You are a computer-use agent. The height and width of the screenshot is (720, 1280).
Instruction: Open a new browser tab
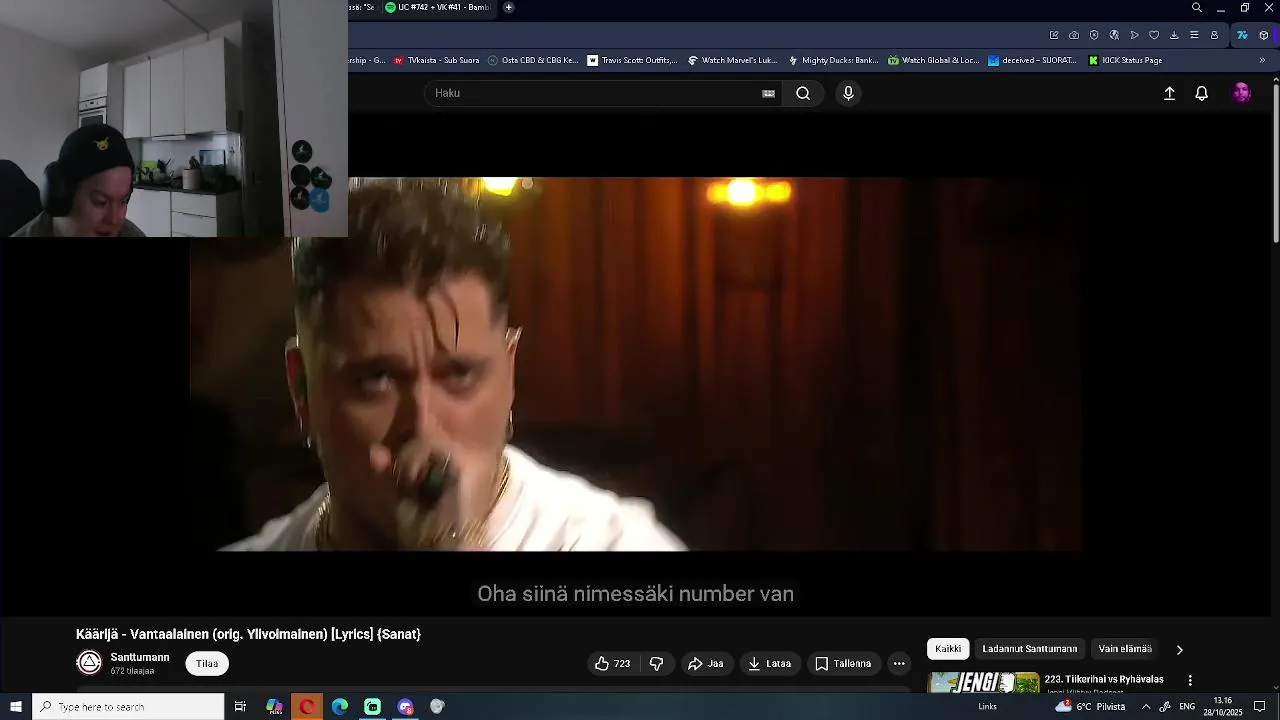(508, 7)
